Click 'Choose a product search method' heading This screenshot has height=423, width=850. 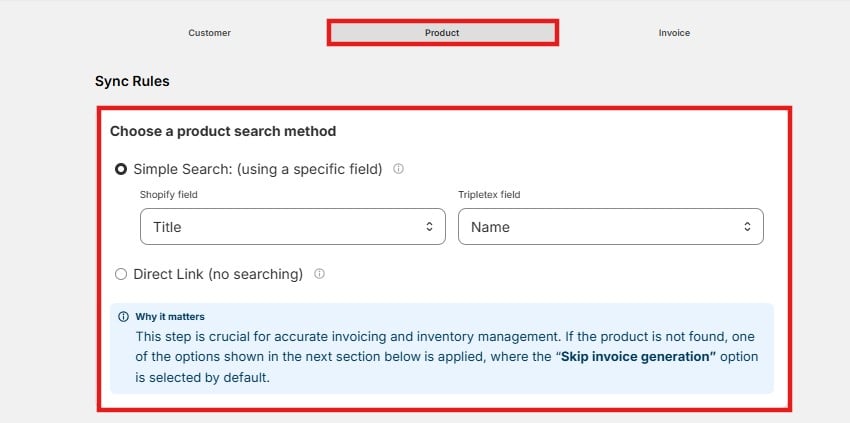tap(223, 131)
